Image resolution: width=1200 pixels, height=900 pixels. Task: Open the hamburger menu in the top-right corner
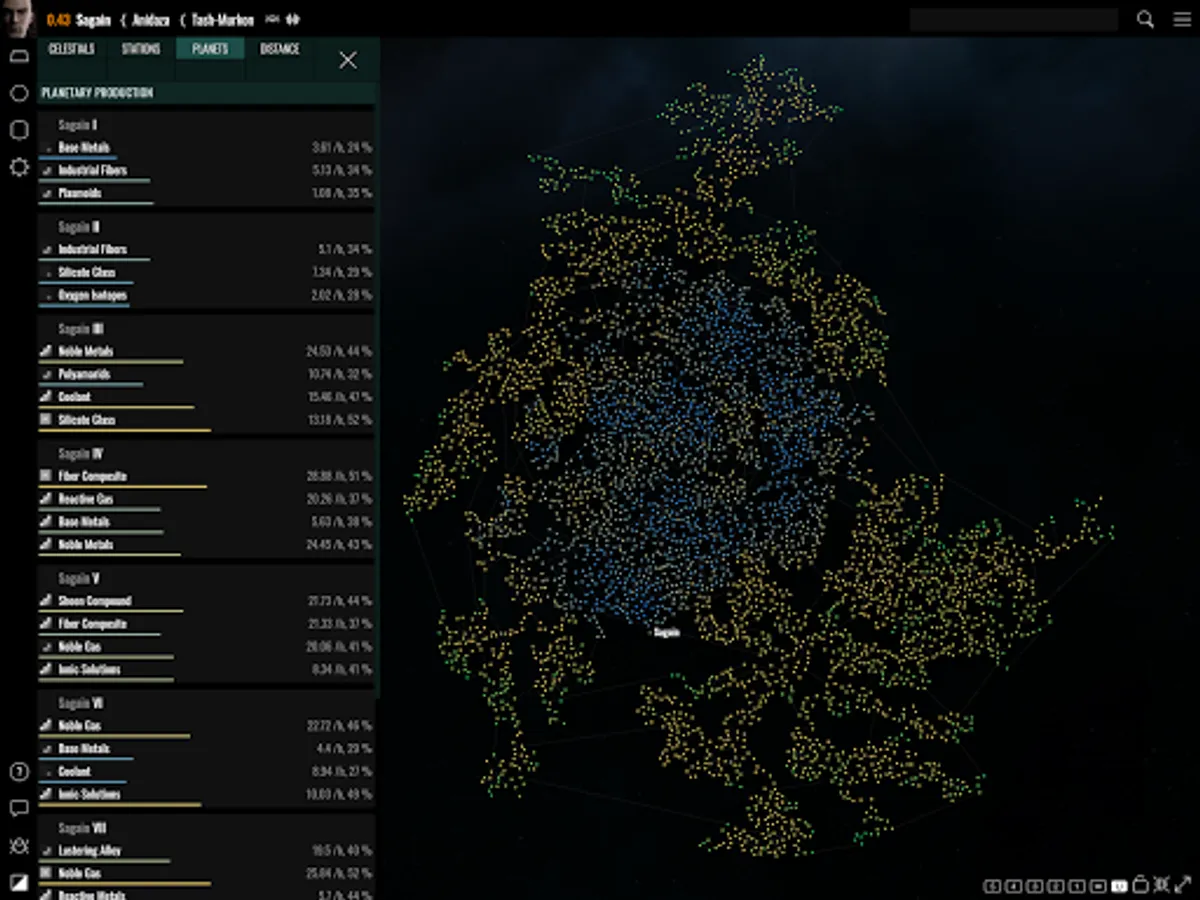coord(1182,19)
